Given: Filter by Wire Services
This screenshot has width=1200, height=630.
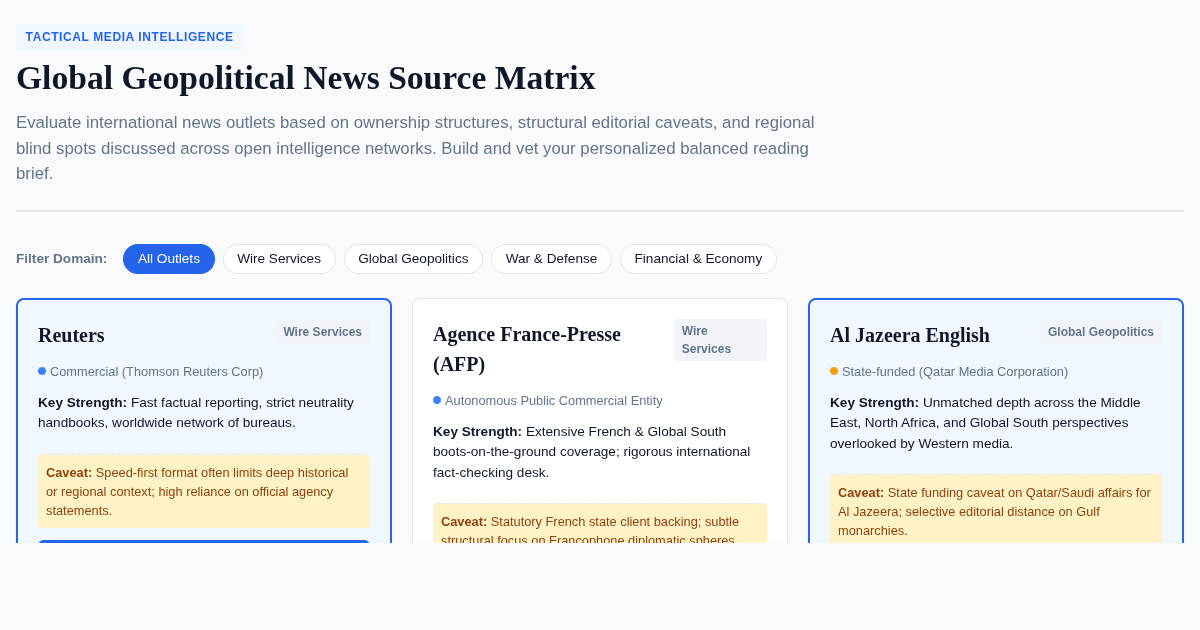Looking at the screenshot, I should coord(279,259).
